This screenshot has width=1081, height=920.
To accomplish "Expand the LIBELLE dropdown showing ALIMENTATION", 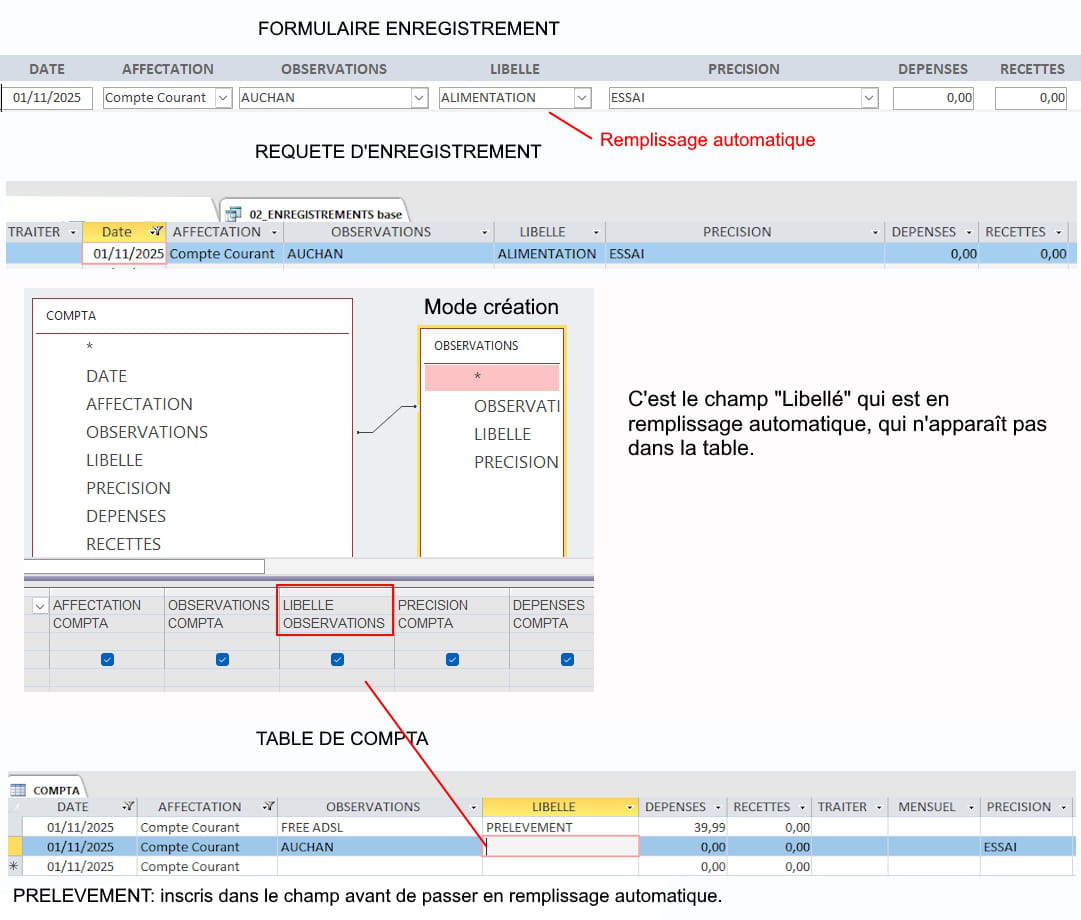I will click(582, 98).
